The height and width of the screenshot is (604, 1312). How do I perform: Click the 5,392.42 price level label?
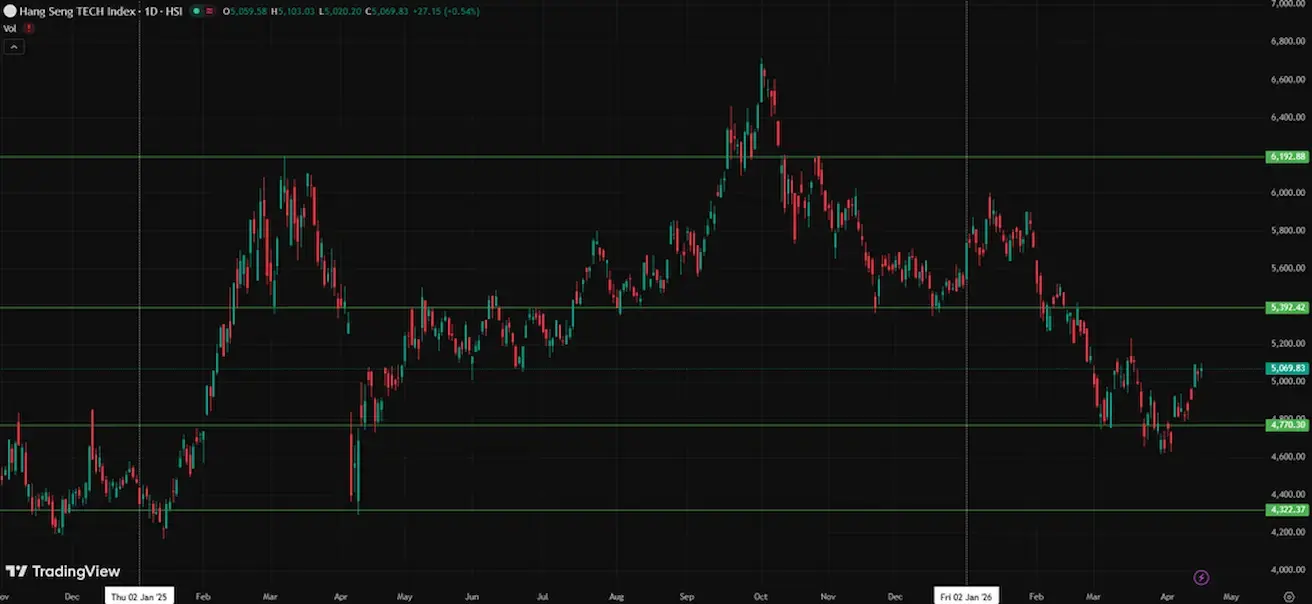(1287, 308)
